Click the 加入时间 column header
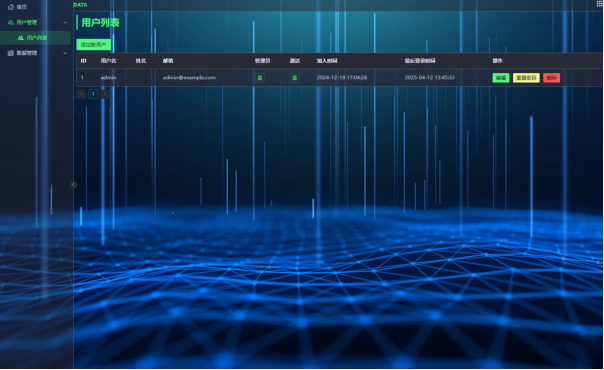 (x=327, y=61)
